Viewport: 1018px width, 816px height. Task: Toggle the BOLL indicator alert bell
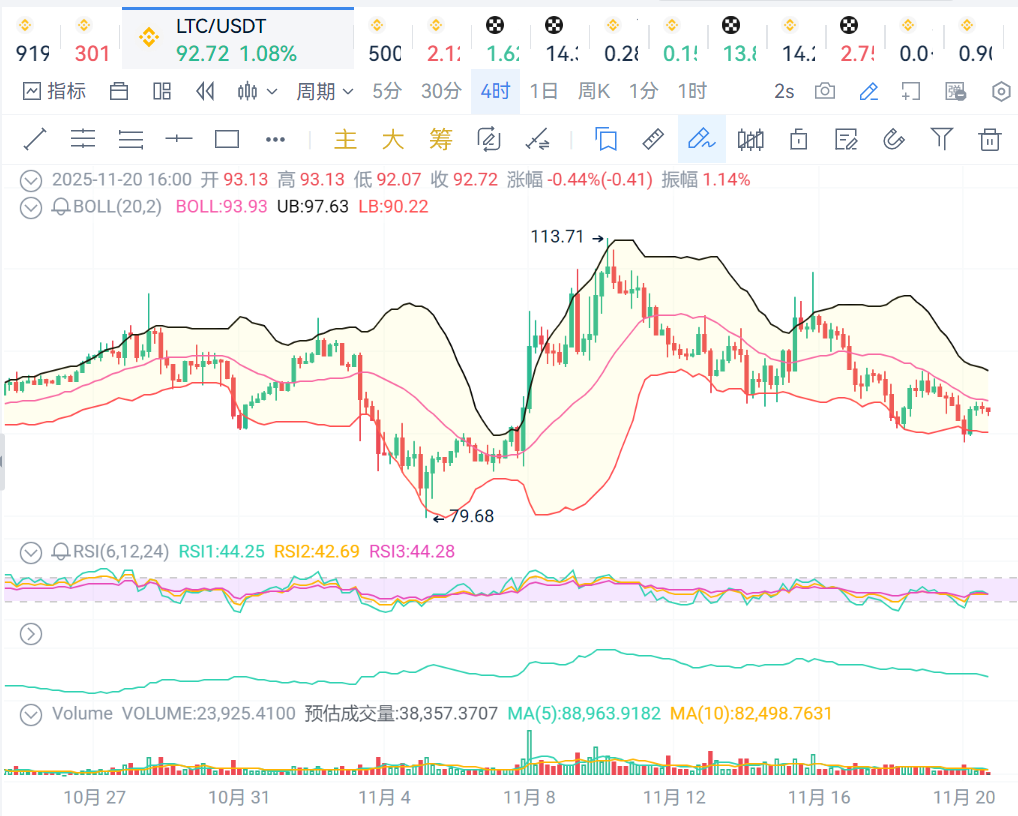(60, 207)
